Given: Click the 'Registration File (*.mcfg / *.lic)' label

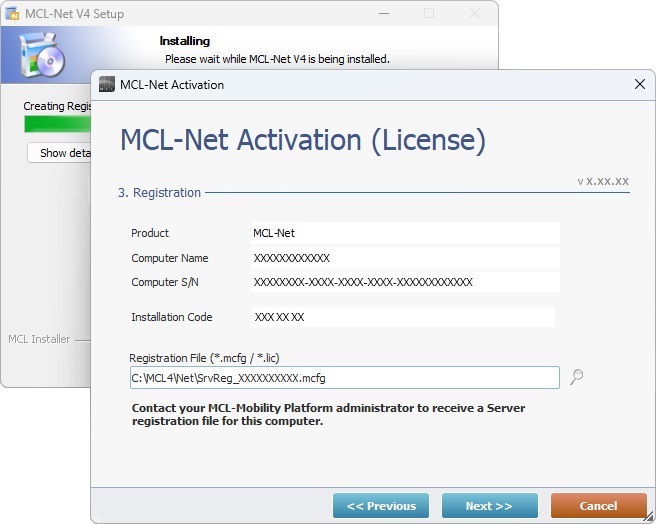Looking at the screenshot, I should pyautogui.click(x=204, y=358).
